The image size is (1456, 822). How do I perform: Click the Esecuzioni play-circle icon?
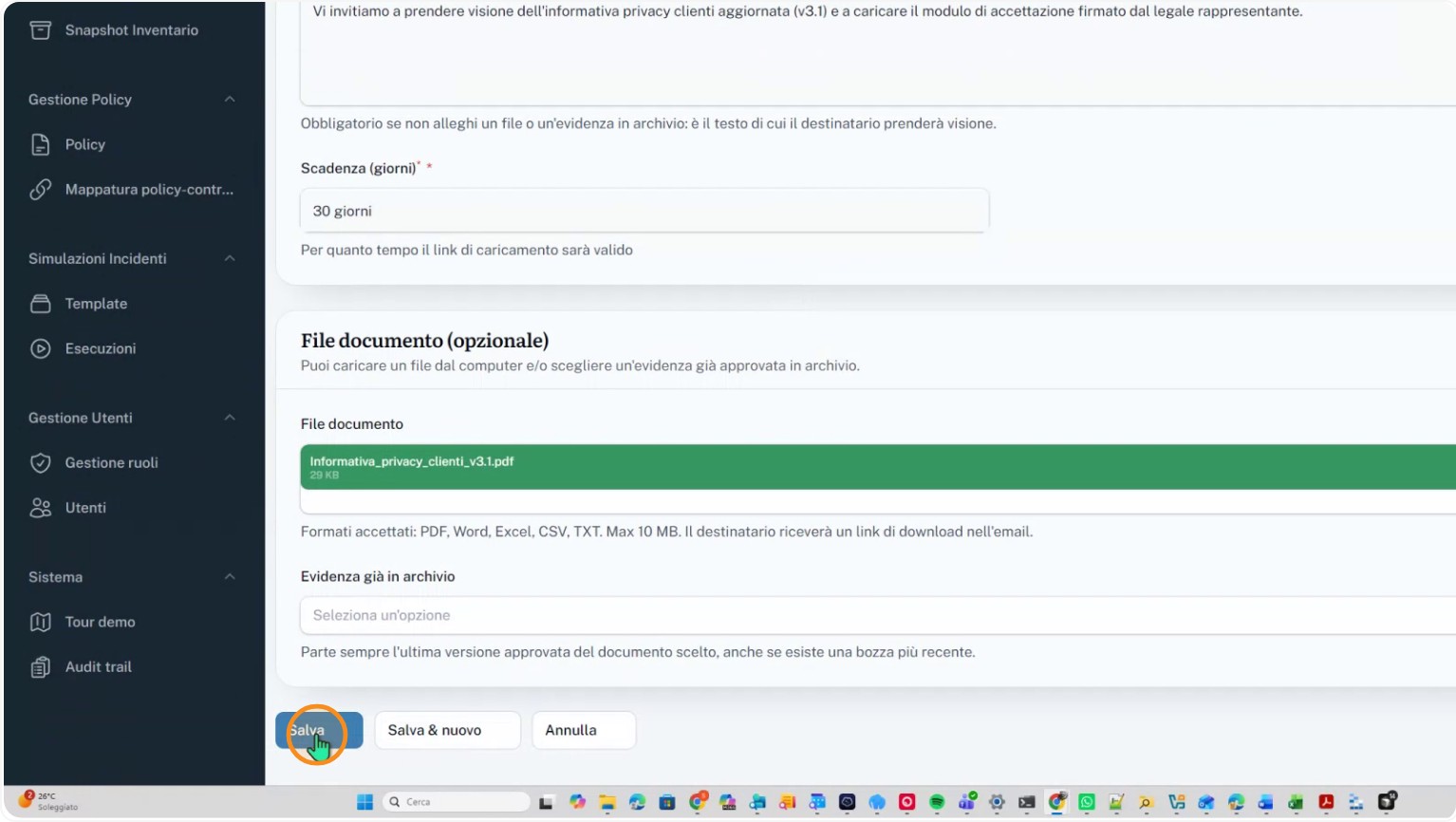tap(40, 348)
